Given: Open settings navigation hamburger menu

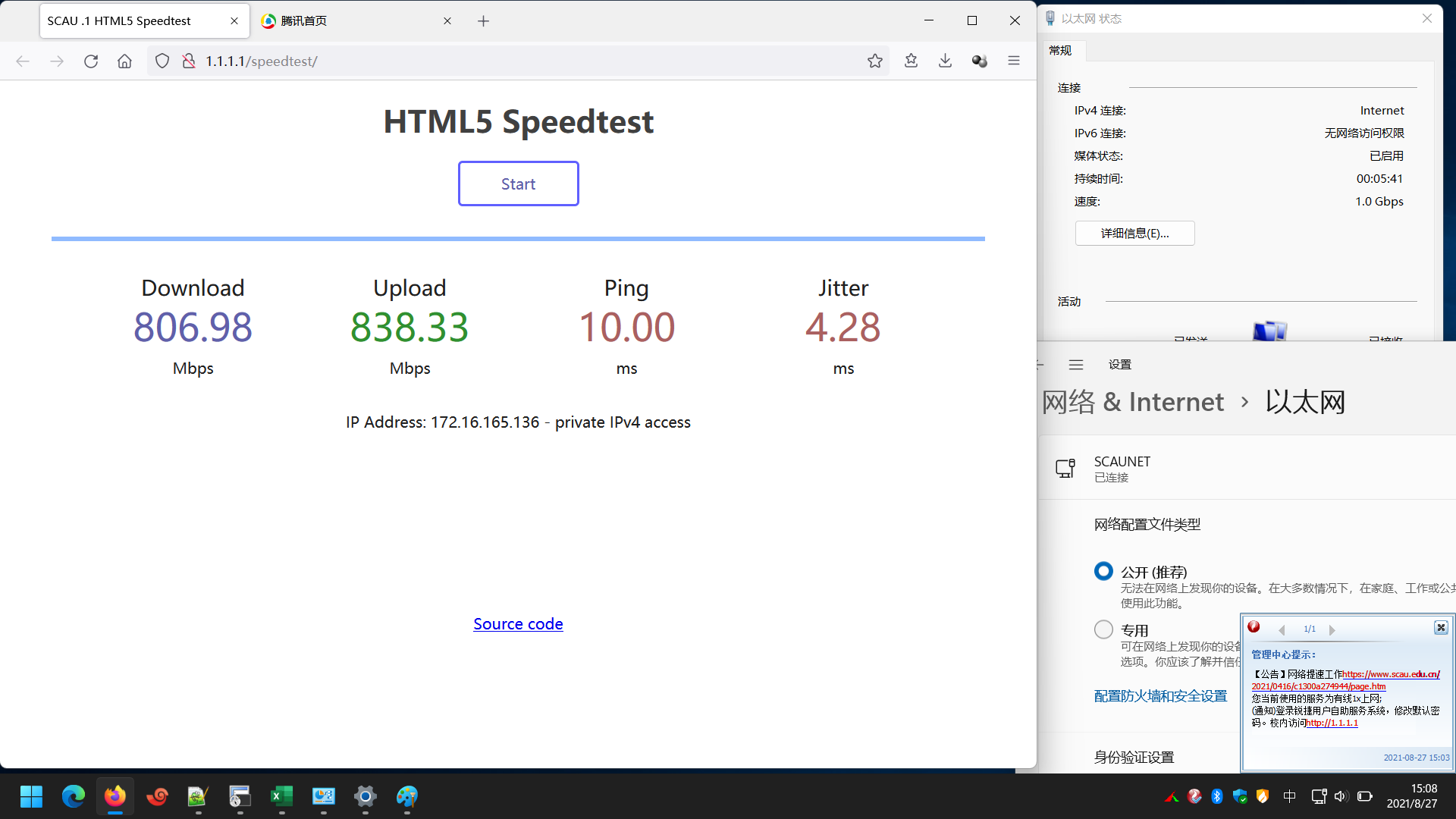Looking at the screenshot, I should pyautogui.click(x=1076, y=365).
